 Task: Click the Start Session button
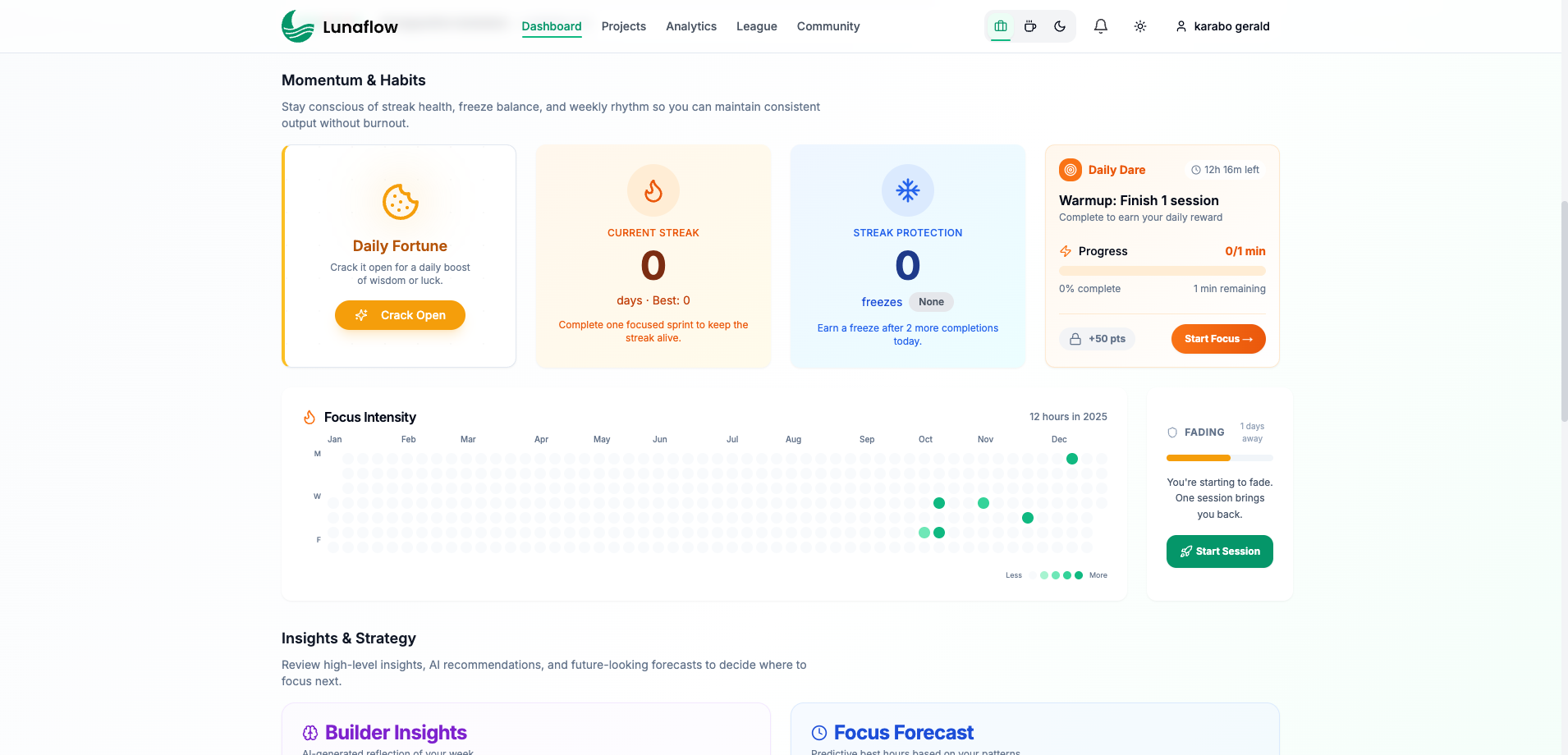[x=1219, y=551]
